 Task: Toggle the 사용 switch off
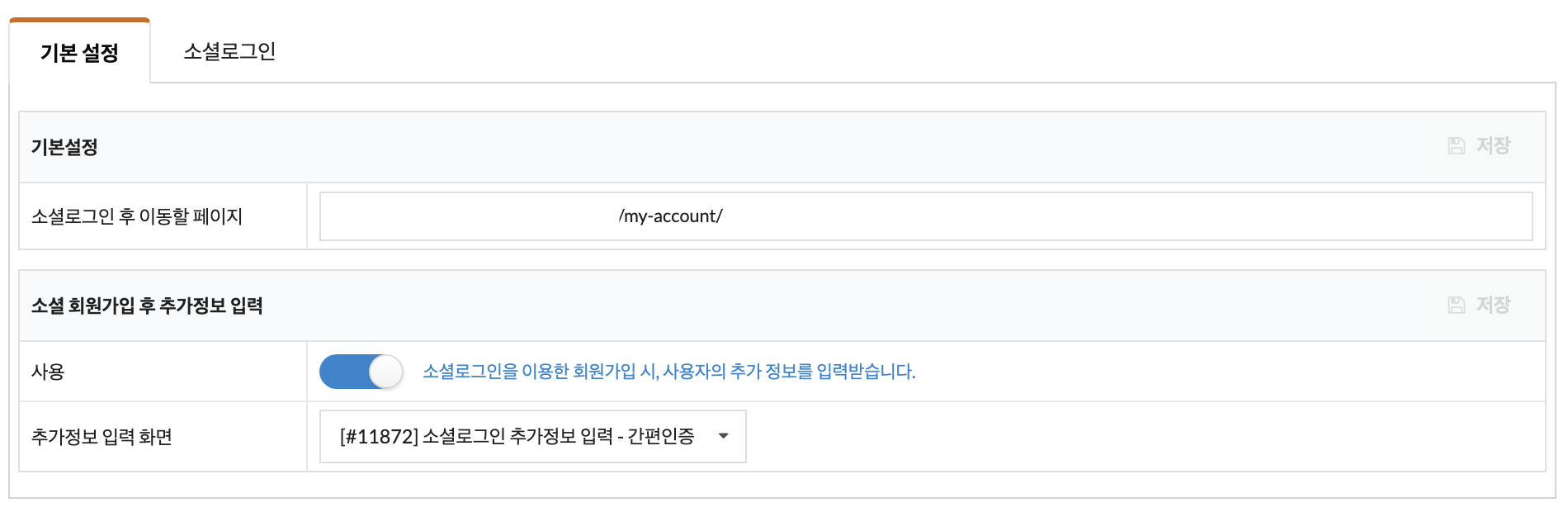361,372
